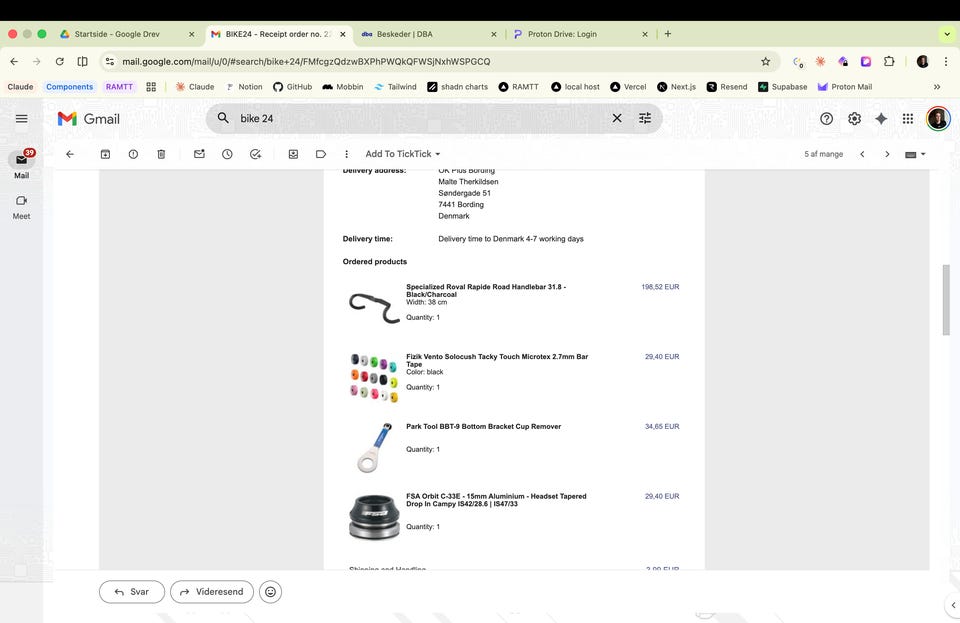Open advanced search filter options
The image size is (960, 623).
click(645, 118)
